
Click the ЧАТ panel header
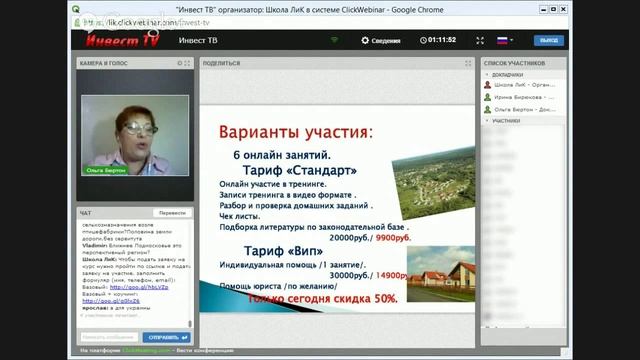[135, 213]
